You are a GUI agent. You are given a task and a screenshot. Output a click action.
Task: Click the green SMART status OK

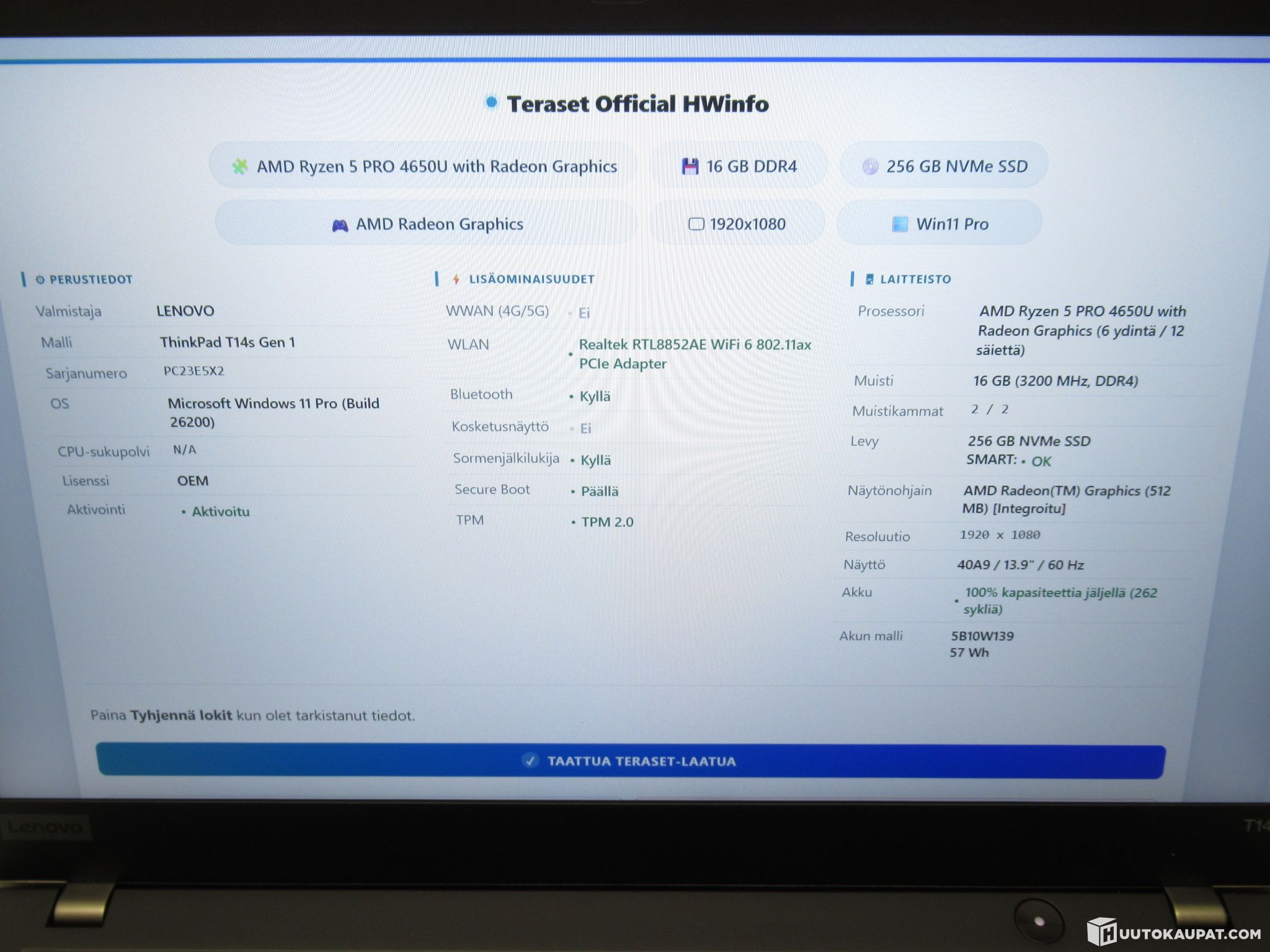pos(1042,461)
